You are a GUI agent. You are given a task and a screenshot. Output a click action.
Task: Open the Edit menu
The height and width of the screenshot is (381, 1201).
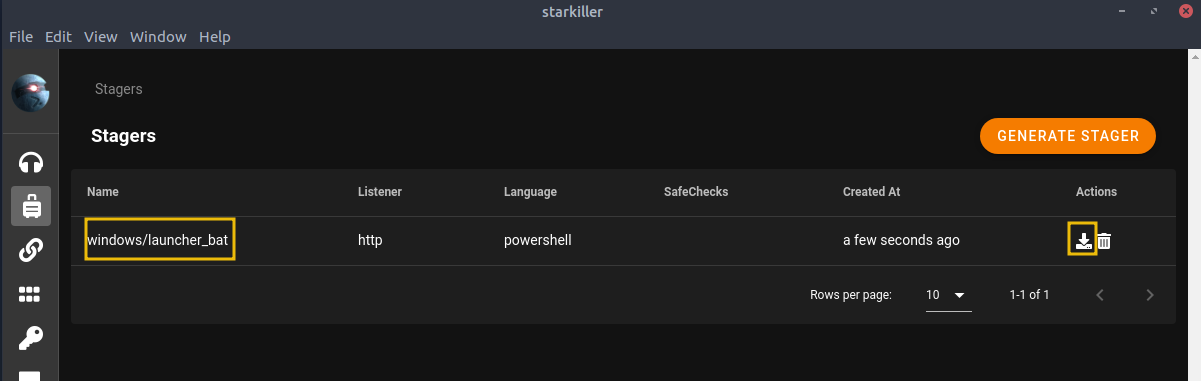pyautogui.click(x=58, y=37)
